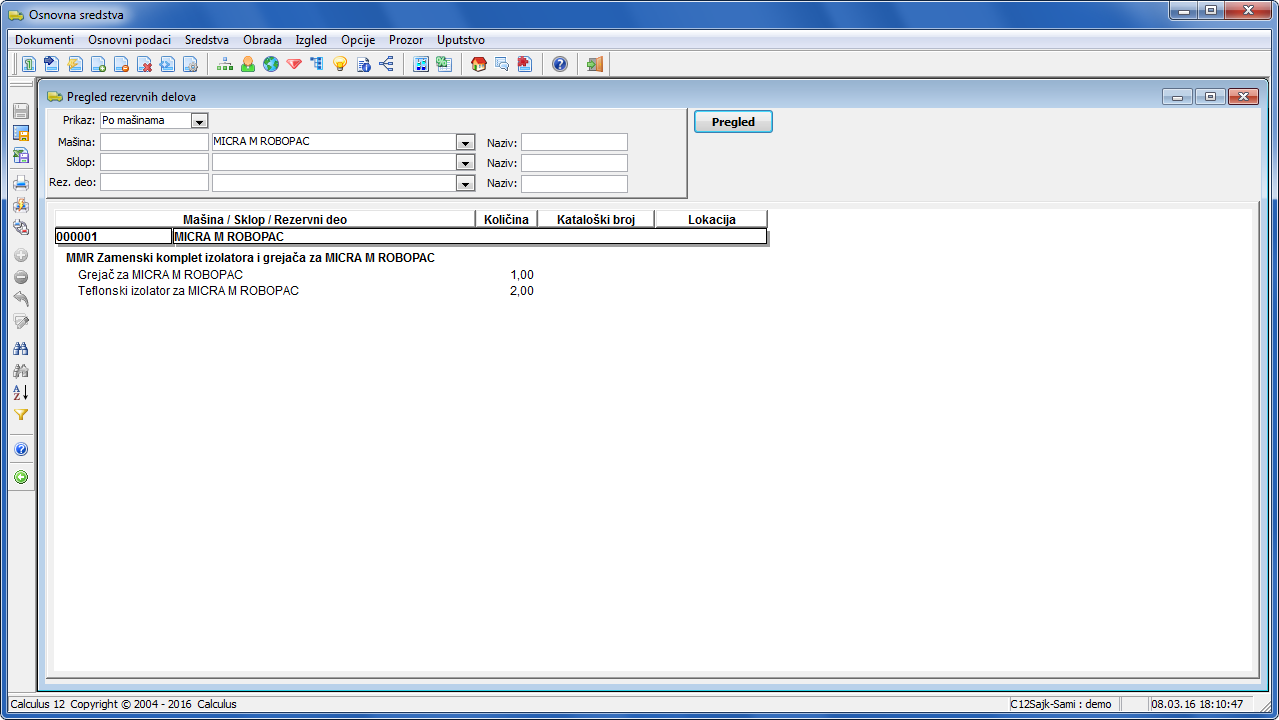Click the green person icon in toolbar

pyautogui.click(x=248, y=65)
